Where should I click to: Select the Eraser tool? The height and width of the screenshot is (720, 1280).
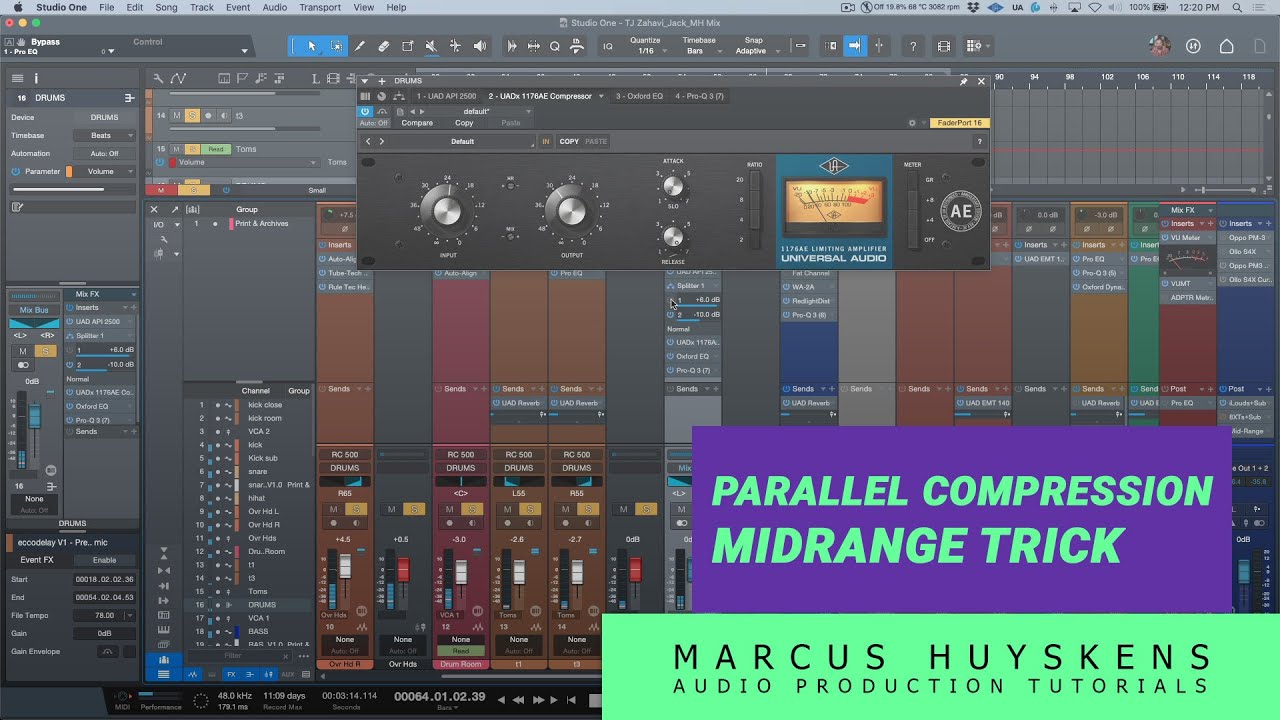tap(384, 46)
